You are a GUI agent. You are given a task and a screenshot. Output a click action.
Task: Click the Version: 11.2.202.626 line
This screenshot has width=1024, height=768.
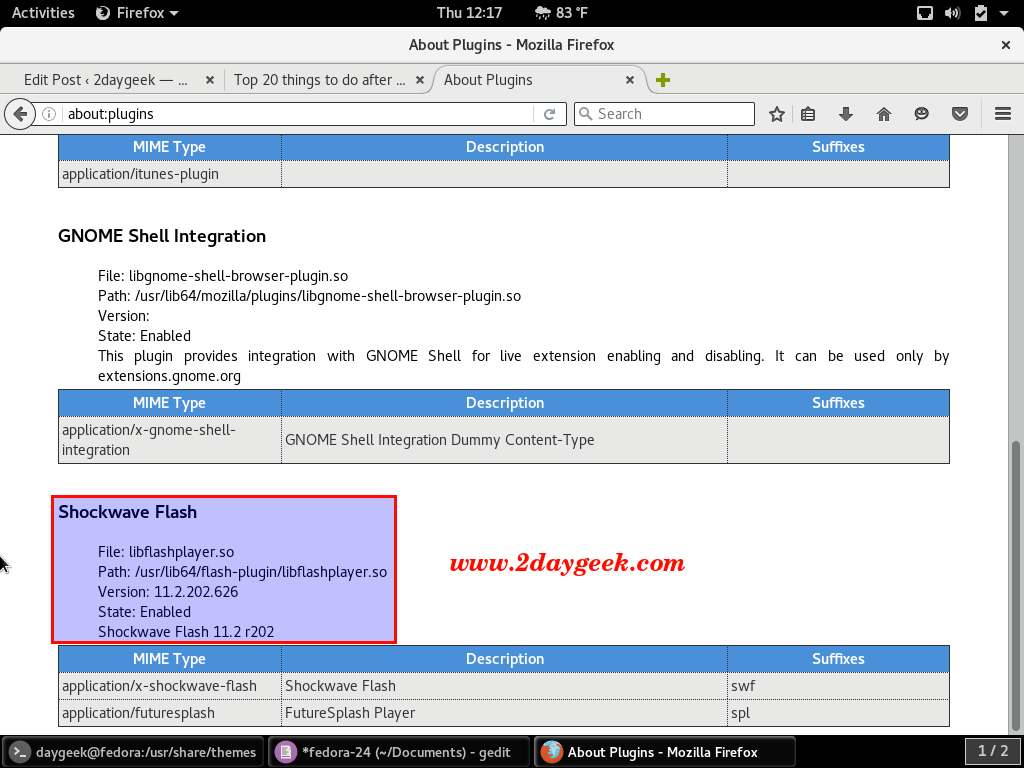click(168, 592)
